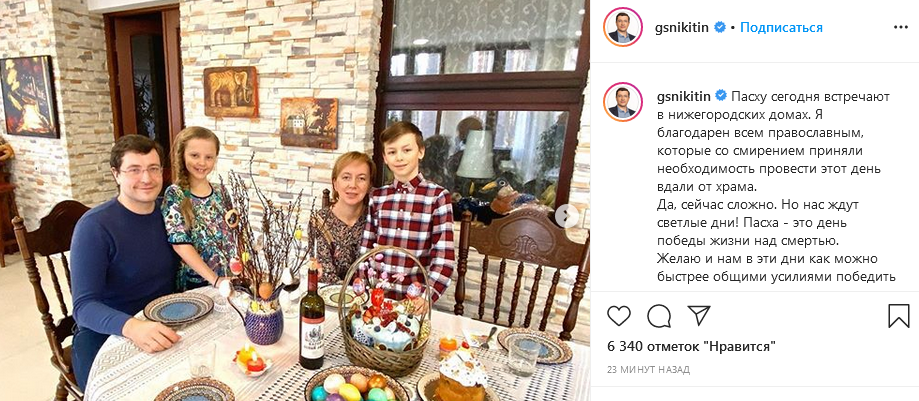Image resolution: width=919 pixels, height=401 pixels.
Task: Follow the account via Подписаться
Action: click(781, 28)
